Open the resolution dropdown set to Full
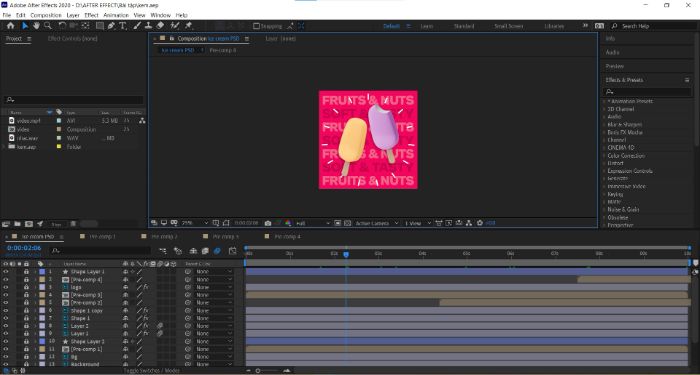This screenshot has height=375, width=700. pos(313,223)
